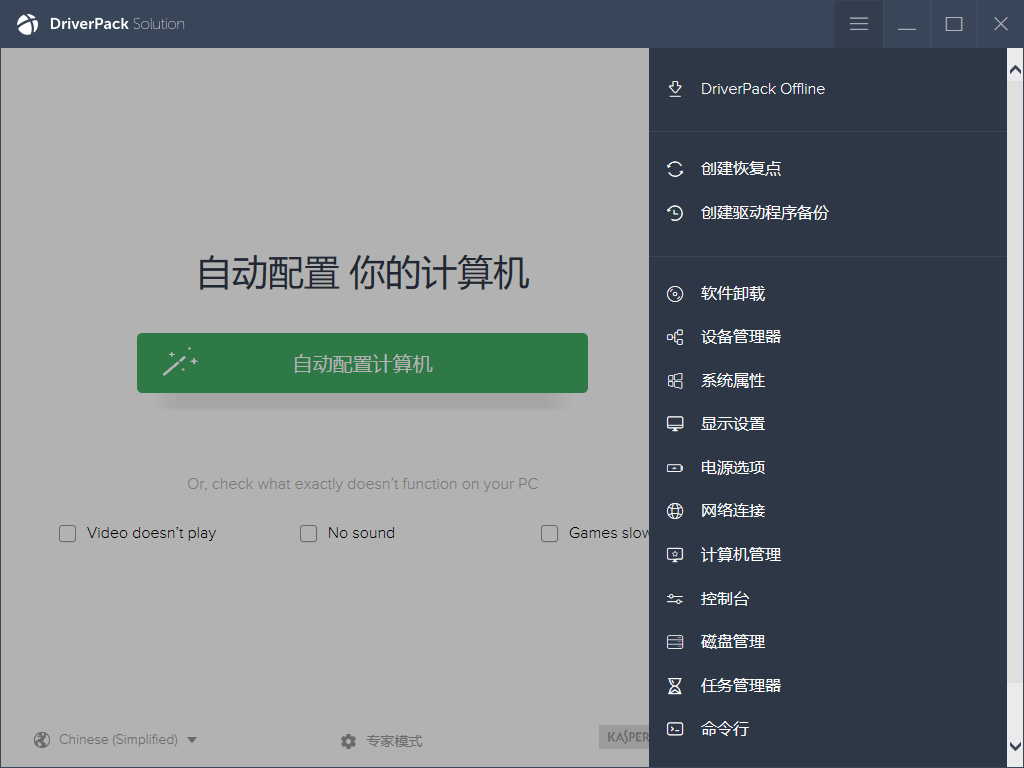
Task: Click the Task Manager (任务管理器) hourglass icon
Action: point(675,686)
